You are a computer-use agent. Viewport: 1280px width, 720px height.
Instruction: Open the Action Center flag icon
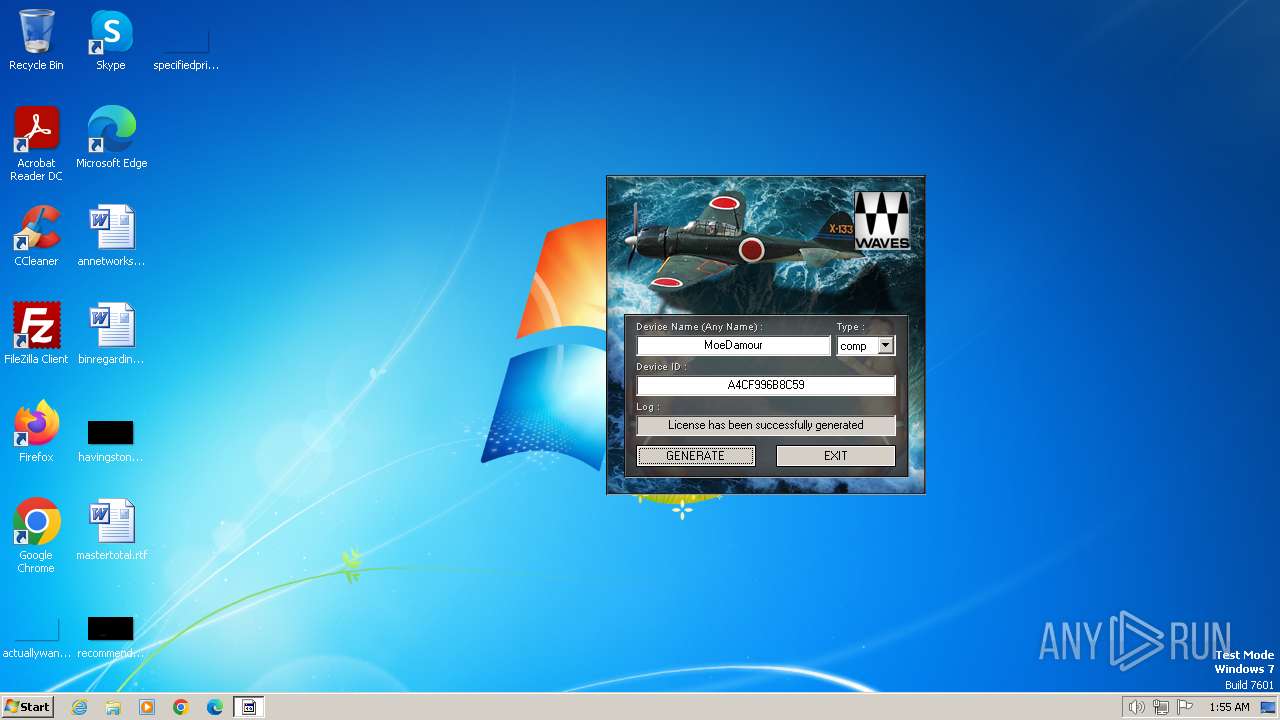coord(1186,707)
